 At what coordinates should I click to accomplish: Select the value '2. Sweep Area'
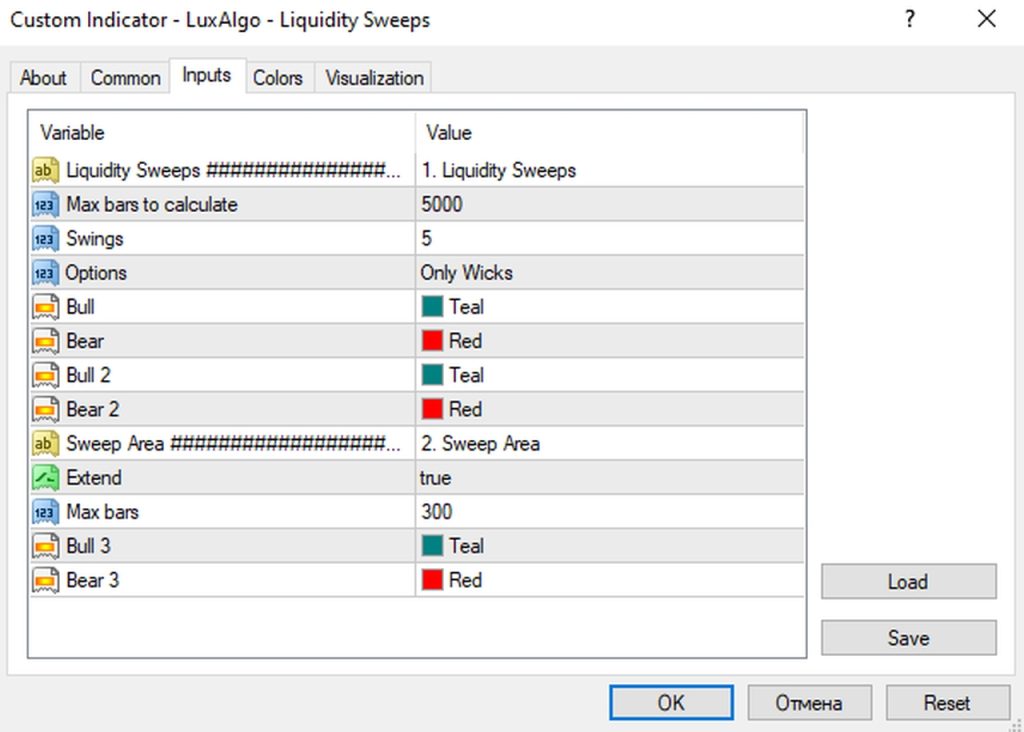coord(480,443)
